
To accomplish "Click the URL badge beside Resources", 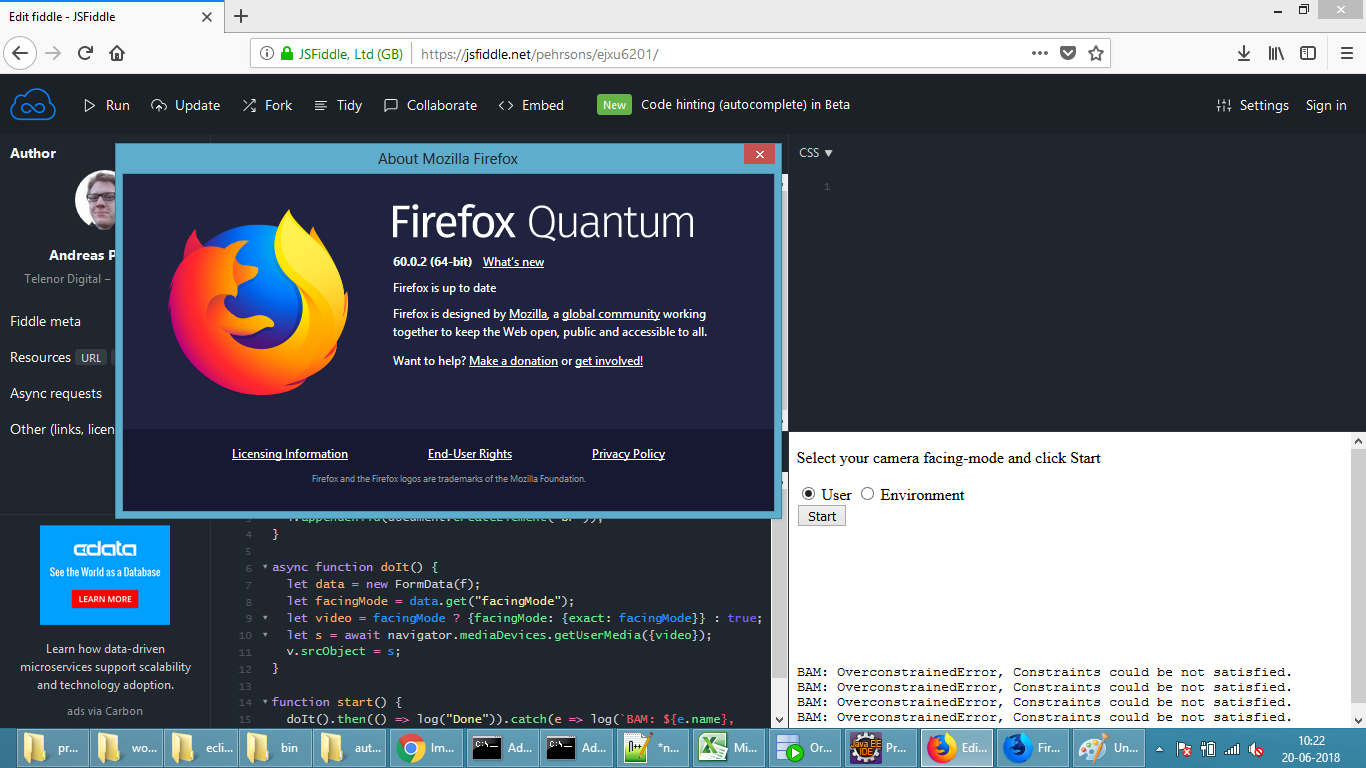I will click(91, 358).
